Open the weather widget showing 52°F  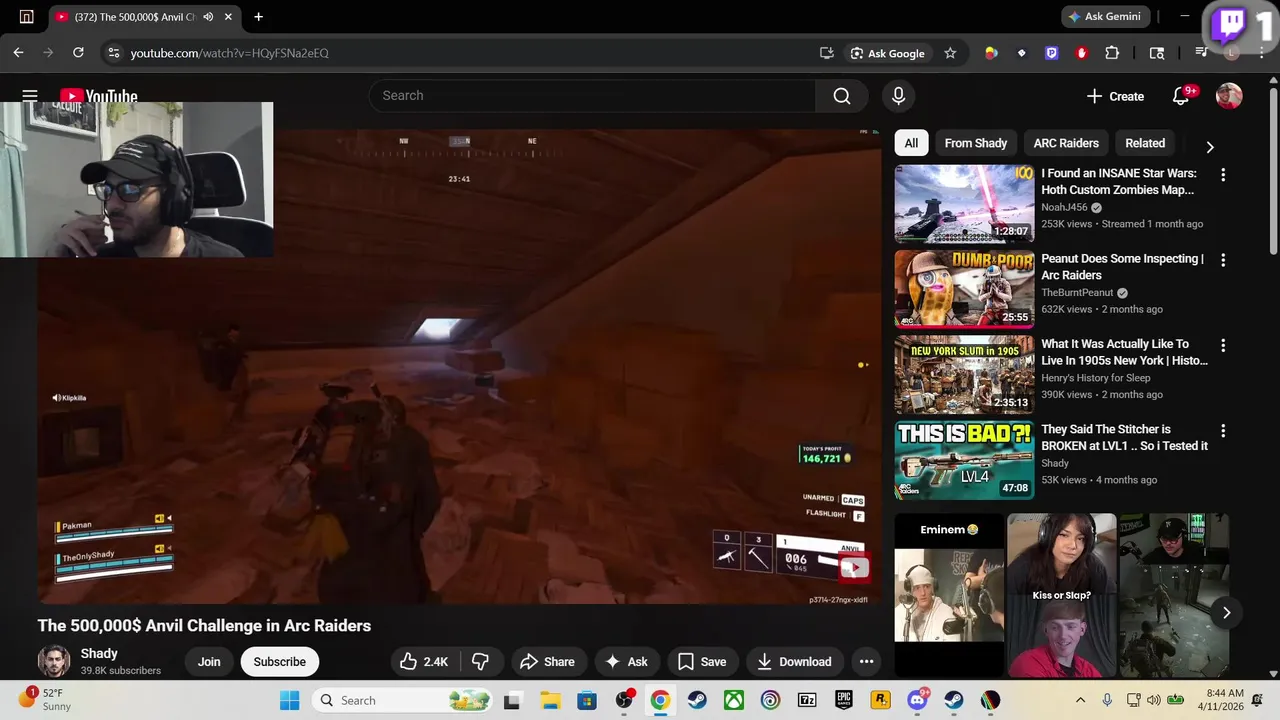click(x=45, y=699)
